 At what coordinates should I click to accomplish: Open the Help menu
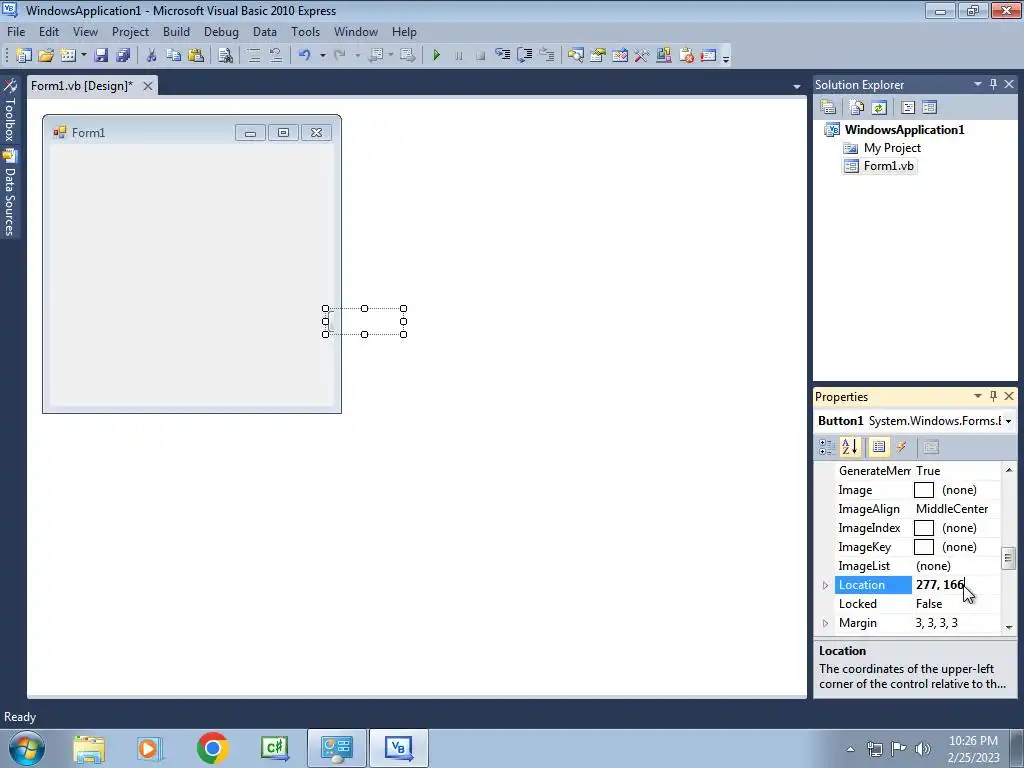404,31
